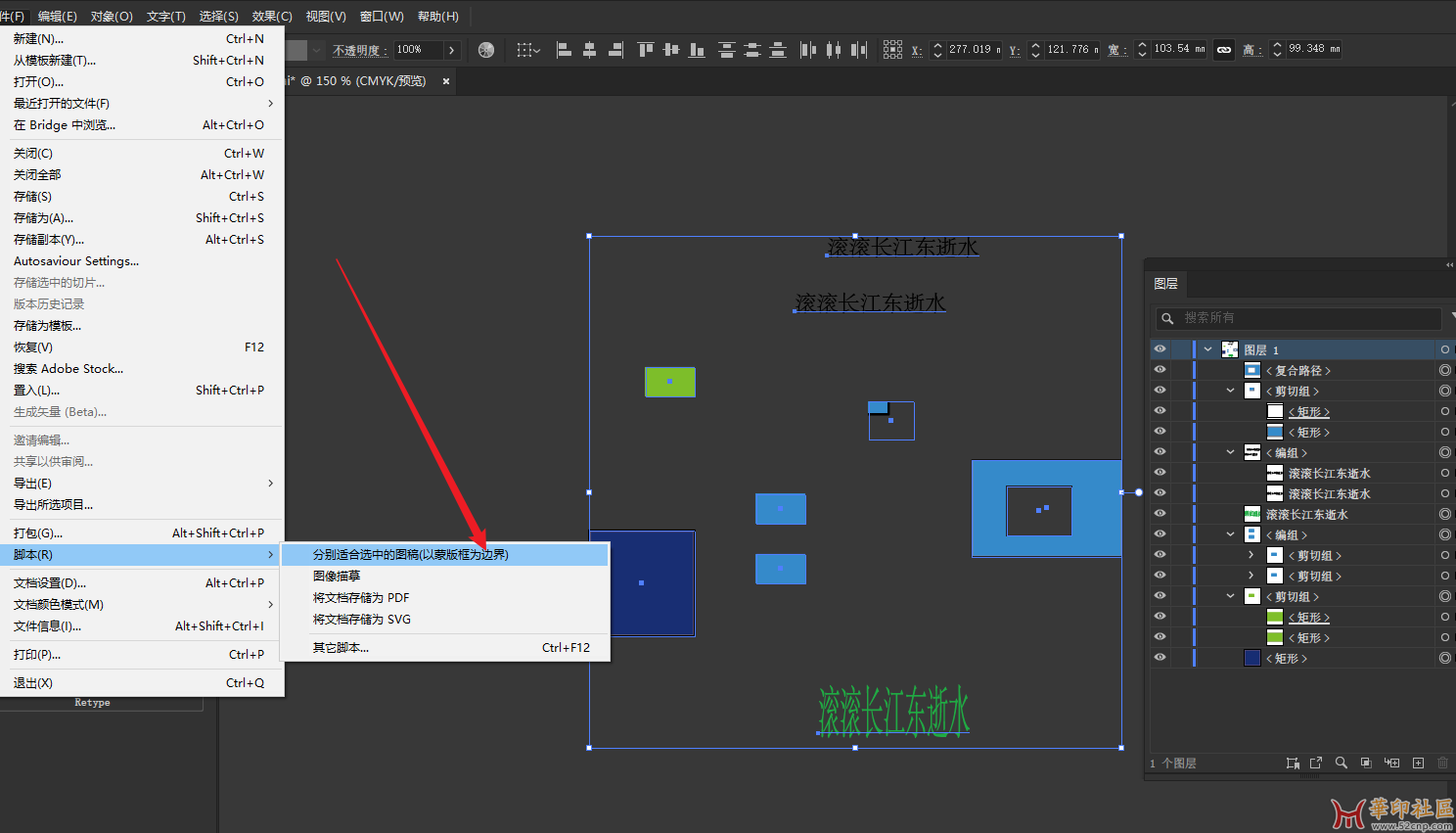The height and width of the screenshot is (833, 1456).
Task: Open 导出(E) submenu
Action: pyautogui.click(x=142, y=484)
